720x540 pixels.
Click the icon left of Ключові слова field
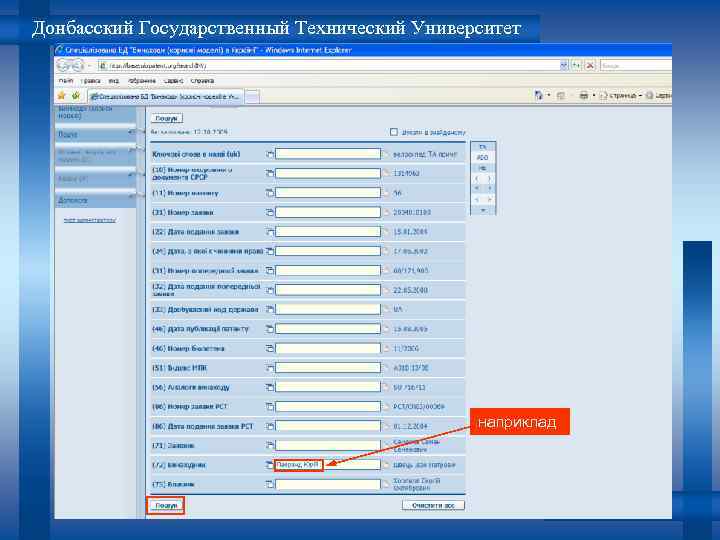(270, 154)
